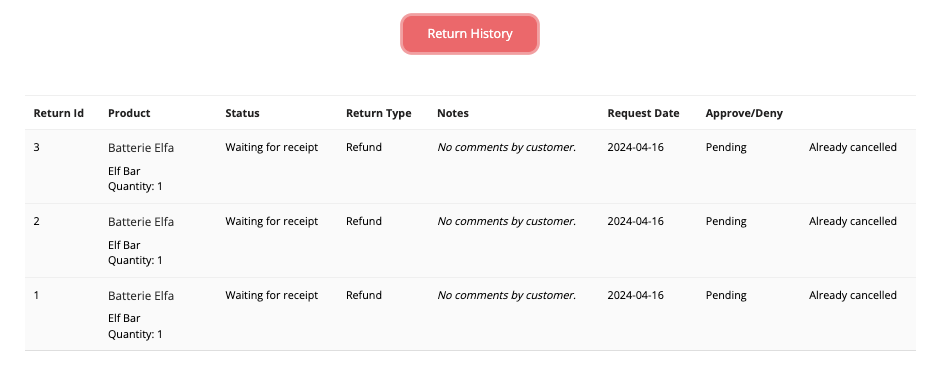Image resolution: width=933 pixels, height=369 pixels.
Task: Click Already cancelled text for return 1
Action: click(x=853, y=295)
